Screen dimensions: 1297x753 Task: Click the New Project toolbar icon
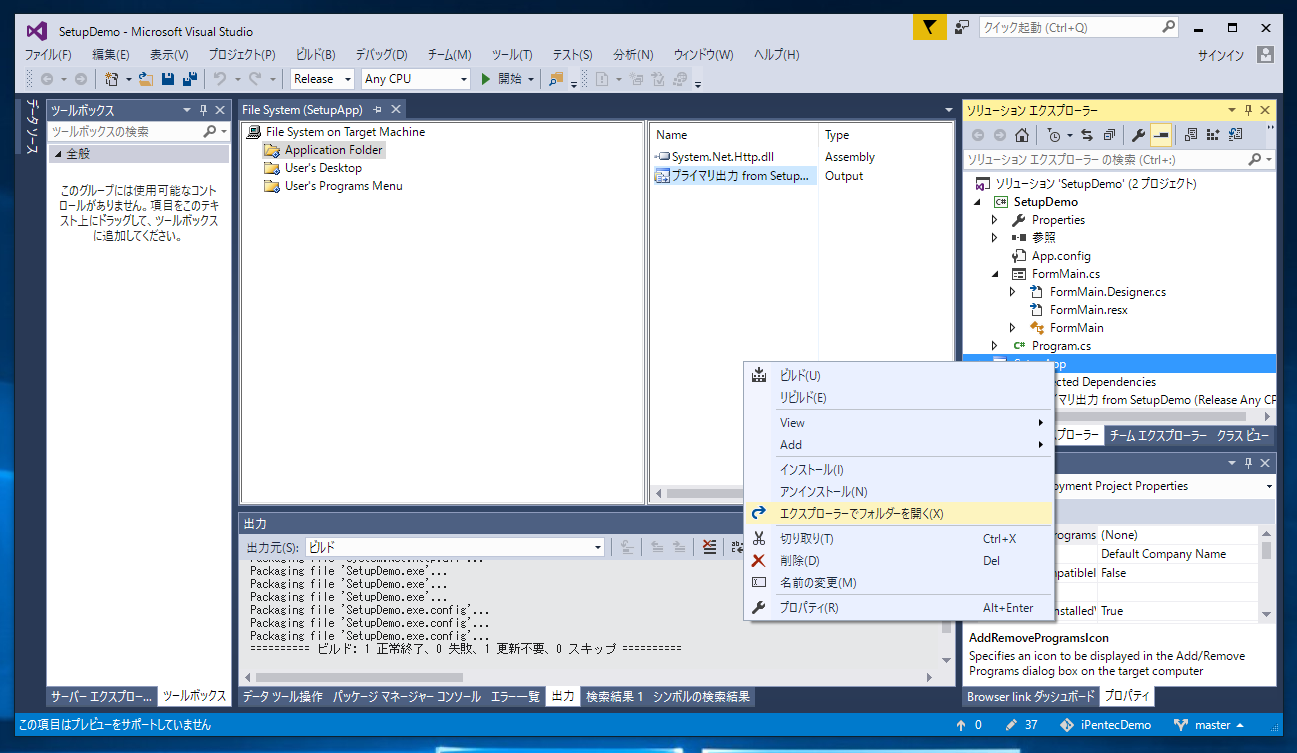112,79
